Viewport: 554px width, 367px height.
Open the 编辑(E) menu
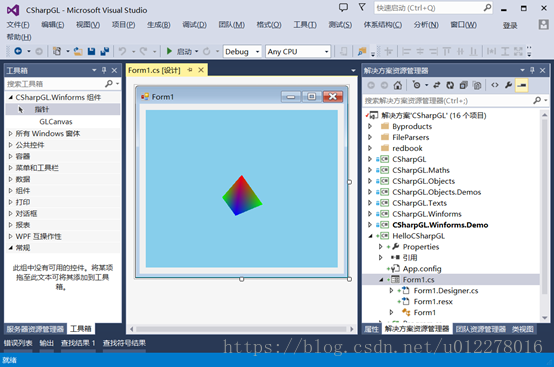pyautogui.click(x=53, y=25)
